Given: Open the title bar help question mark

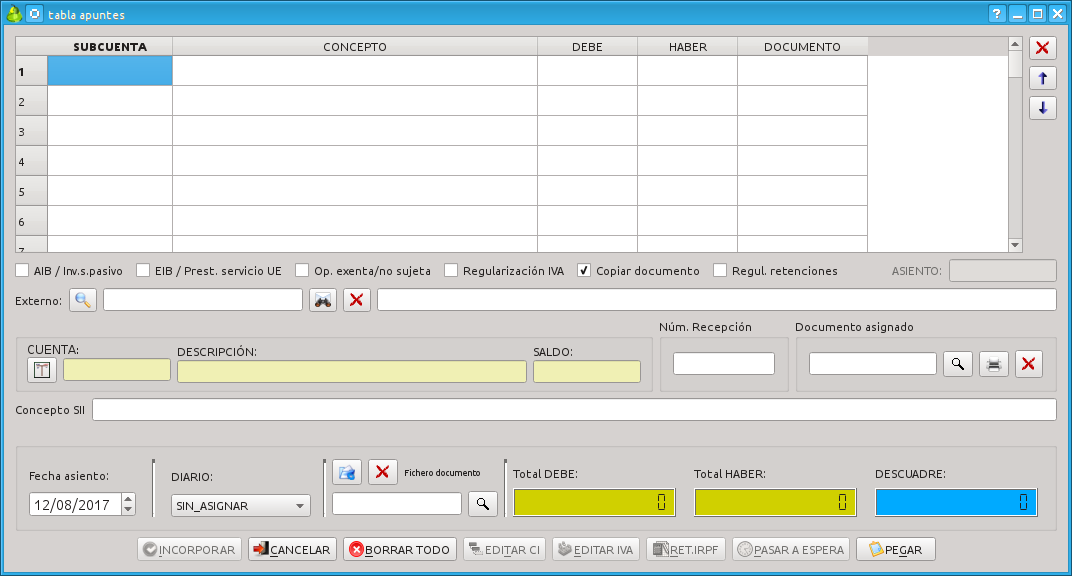Looking at the screenshot, I should tap(997, 14).
